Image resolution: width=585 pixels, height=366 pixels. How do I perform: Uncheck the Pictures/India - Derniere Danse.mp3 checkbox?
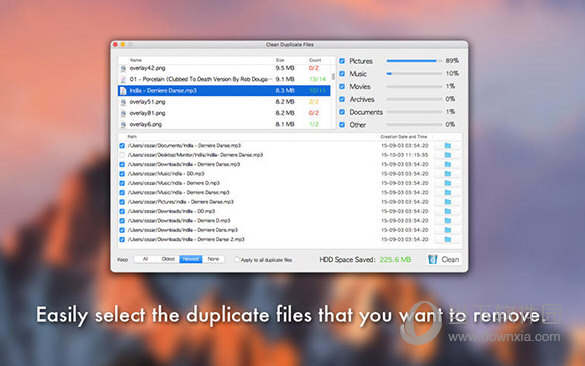click(122, 202)
